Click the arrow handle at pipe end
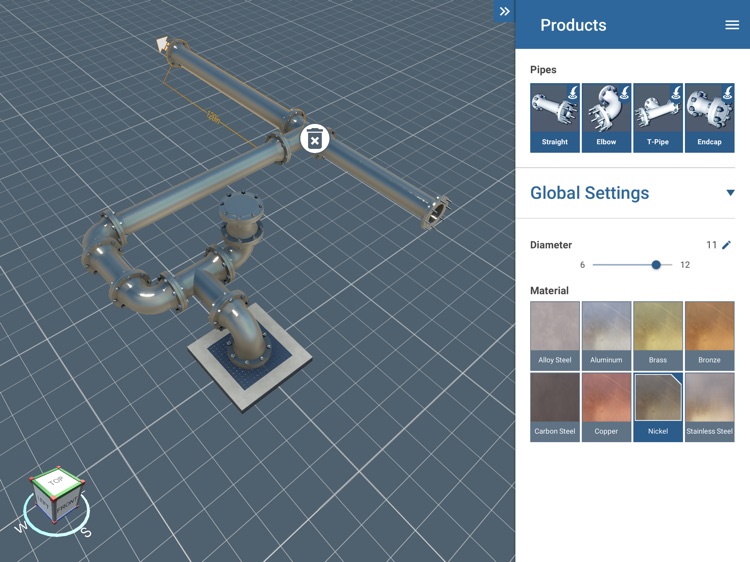Screen dimensions: 750x562 coord(162,44)
